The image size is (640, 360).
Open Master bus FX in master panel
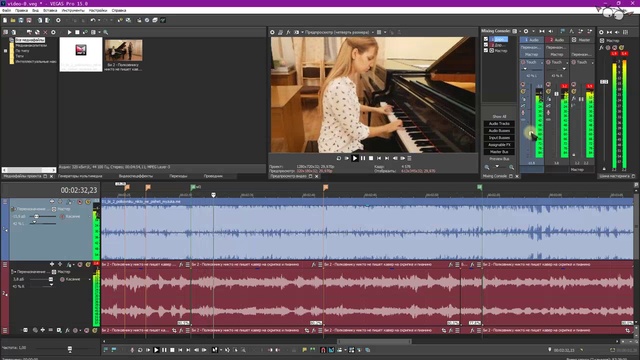602,48
